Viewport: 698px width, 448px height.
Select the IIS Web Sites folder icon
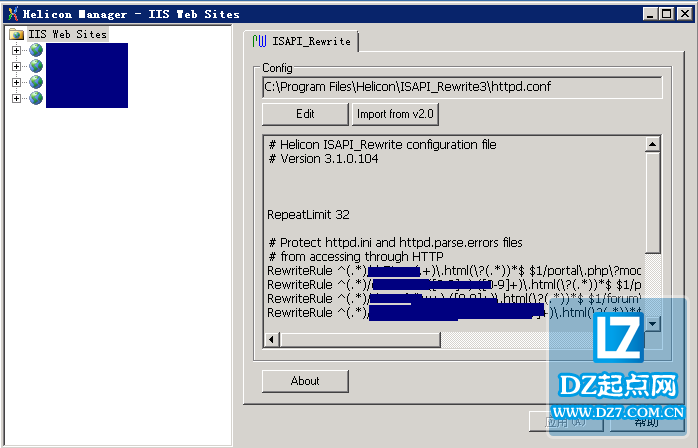pos(16,34)
